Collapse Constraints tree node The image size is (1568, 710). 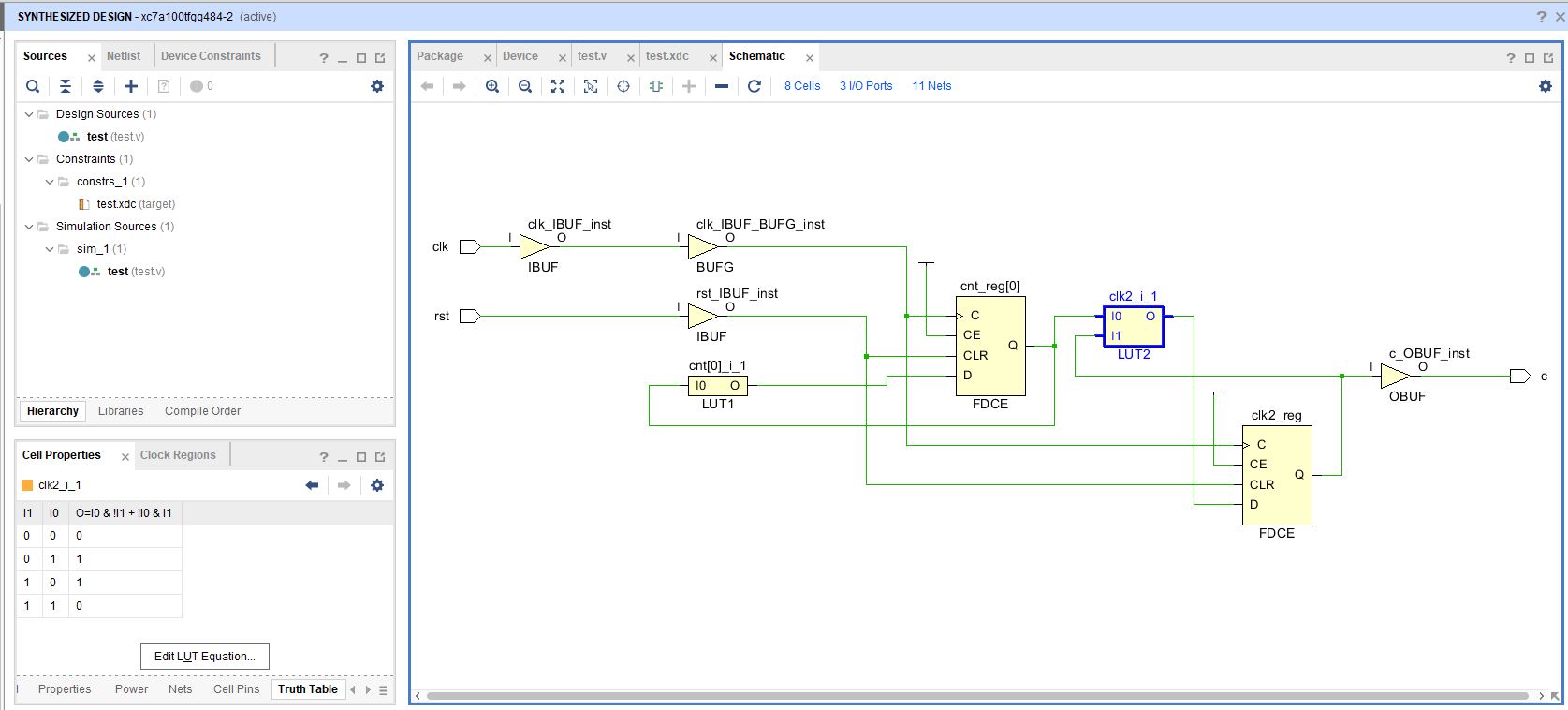coord(29,159)
